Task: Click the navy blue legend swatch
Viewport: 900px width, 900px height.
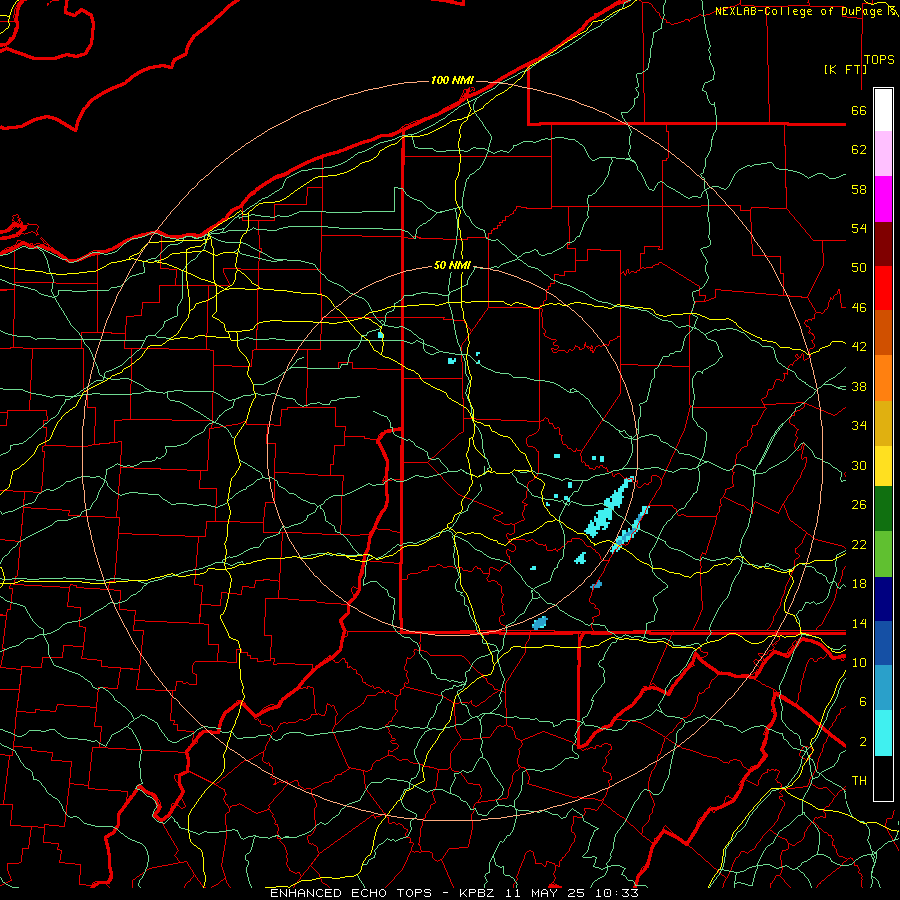Action: pos(883,599)
